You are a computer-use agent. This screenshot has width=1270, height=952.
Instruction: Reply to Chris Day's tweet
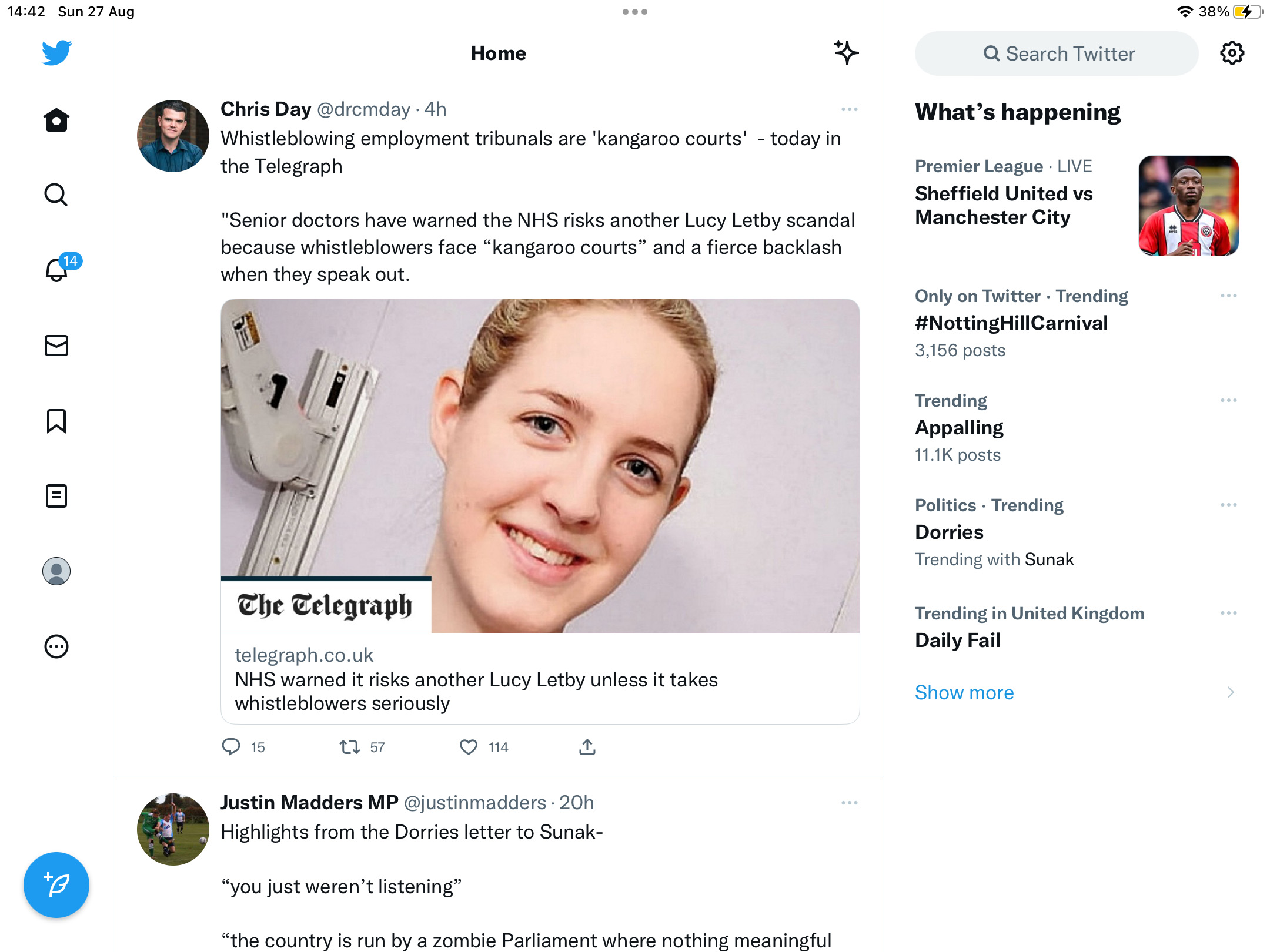pos(231,747)
